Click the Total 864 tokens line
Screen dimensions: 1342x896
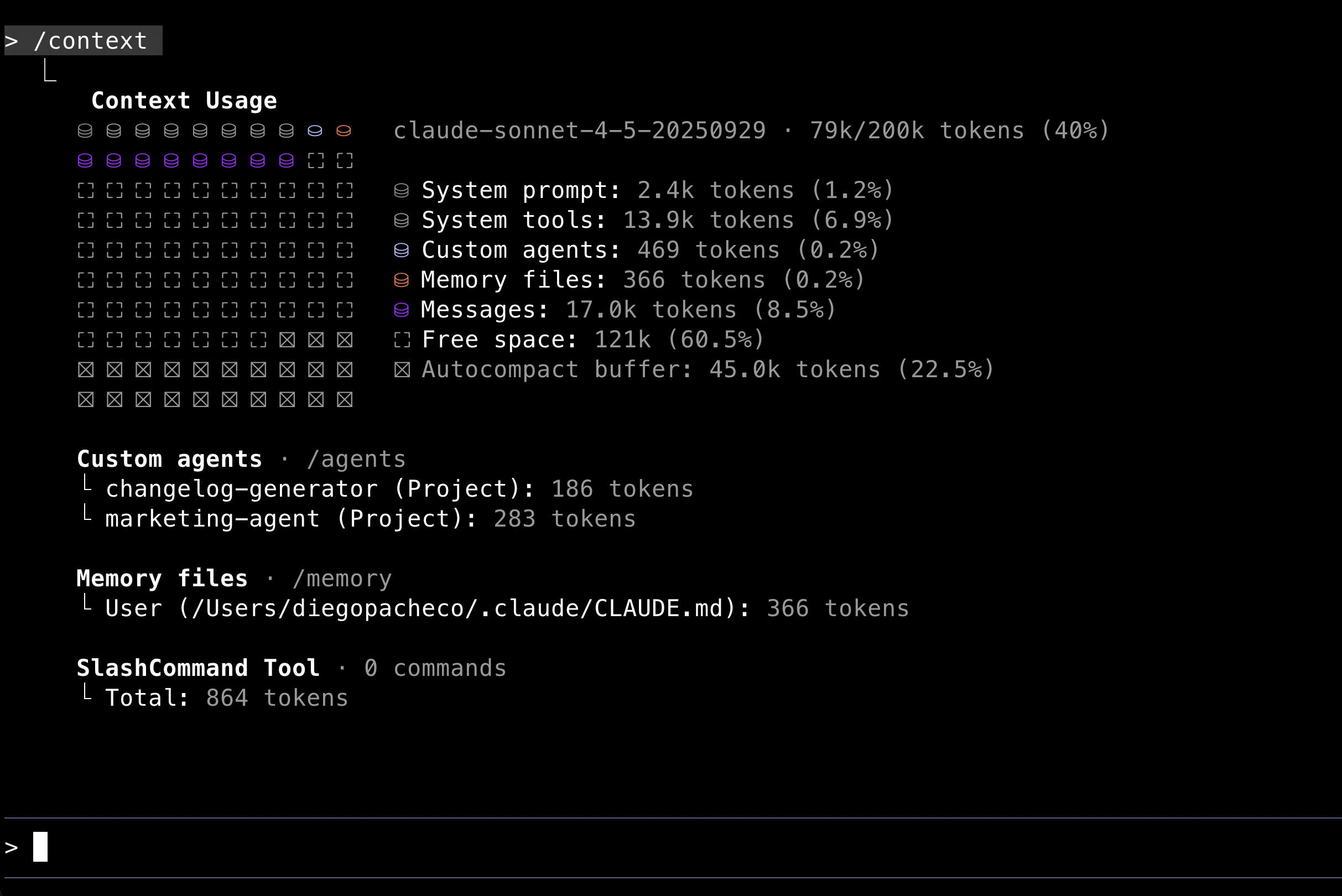(226, 699)
